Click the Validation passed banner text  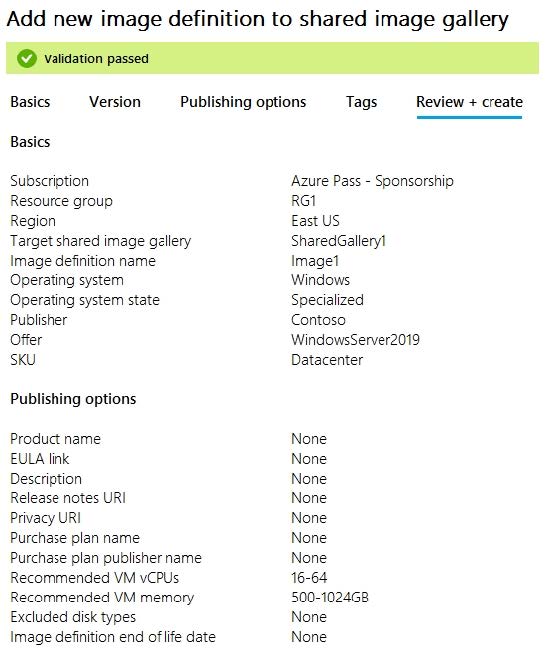97,58
